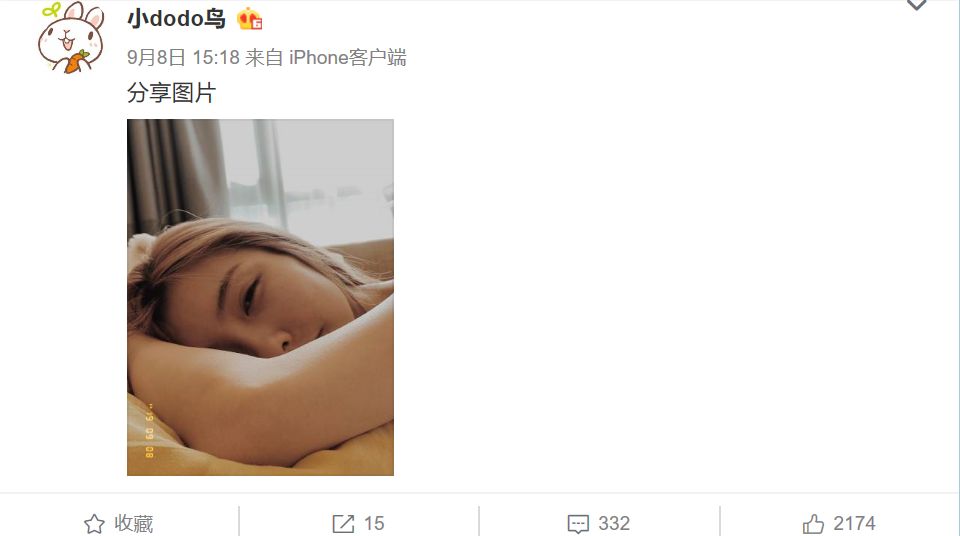Open repost dialog via count 15
The width and height of the screenshot is (960, 536).
click(374, 524)
